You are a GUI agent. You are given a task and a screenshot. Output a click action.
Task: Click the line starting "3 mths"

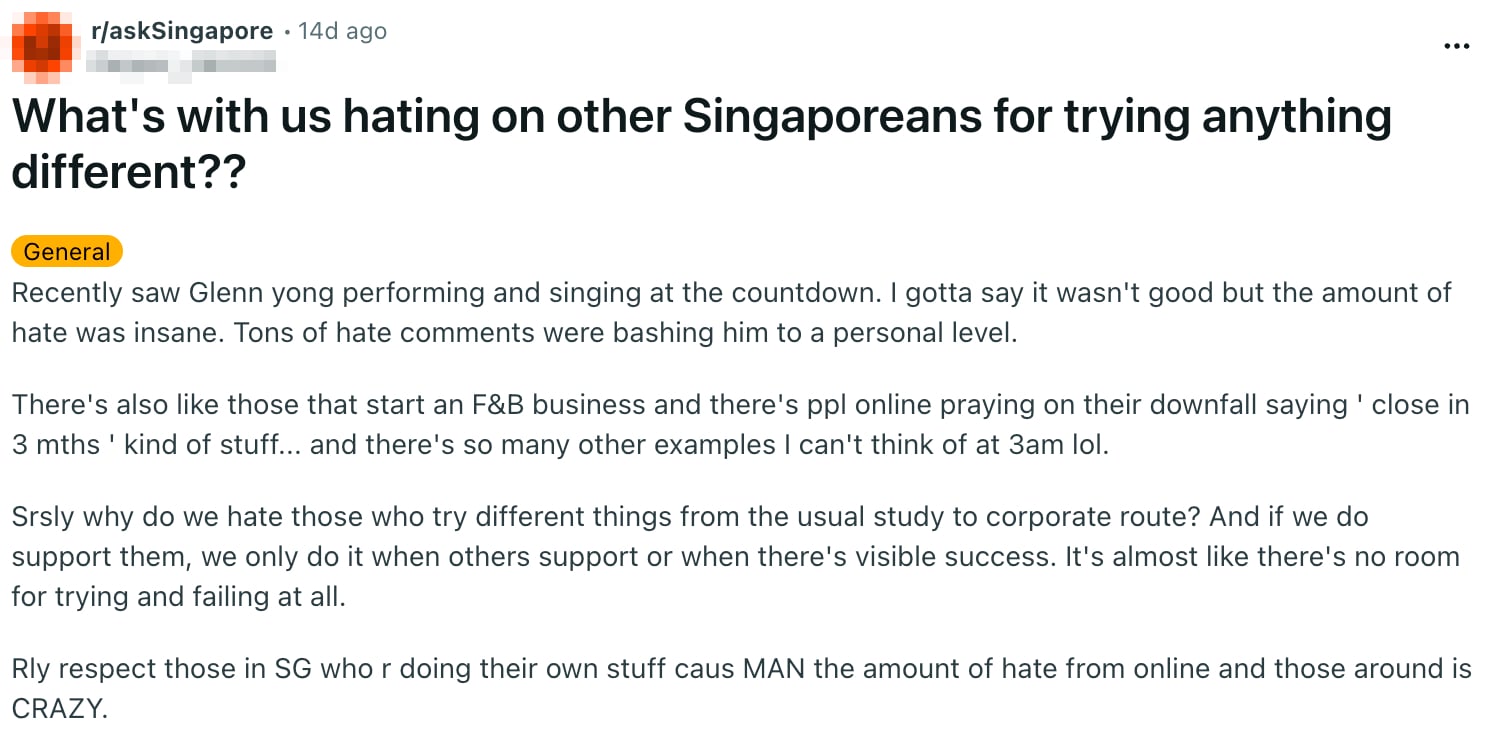560,444
